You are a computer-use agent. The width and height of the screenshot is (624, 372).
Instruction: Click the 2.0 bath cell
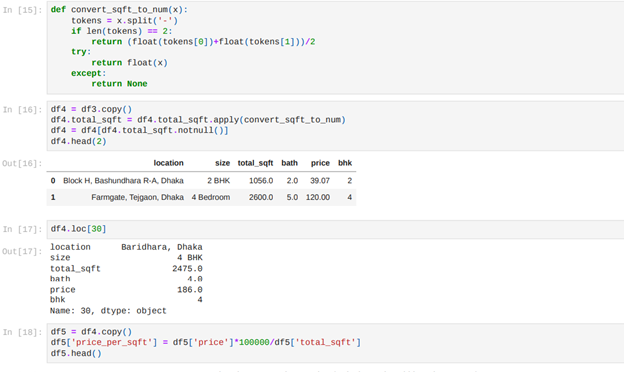(x=292, y=181)
